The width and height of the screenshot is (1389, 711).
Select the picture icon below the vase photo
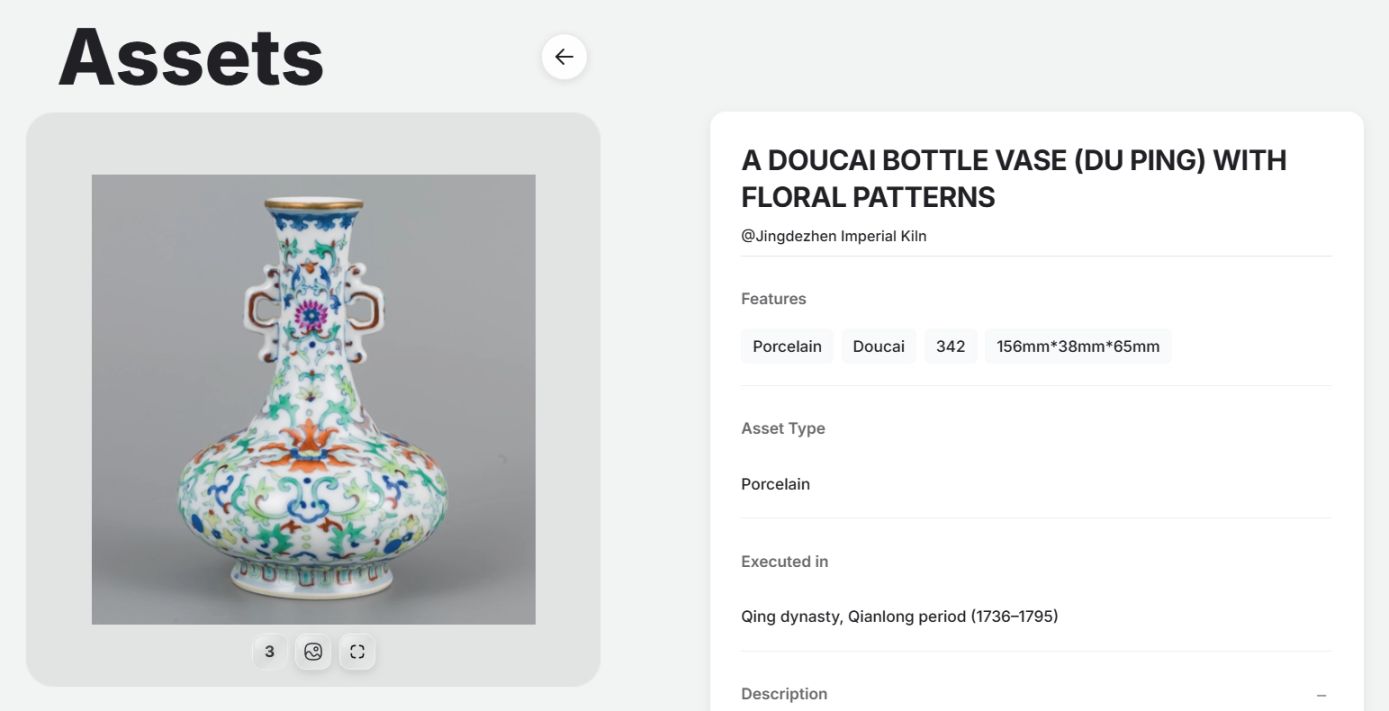coord(313,650)
